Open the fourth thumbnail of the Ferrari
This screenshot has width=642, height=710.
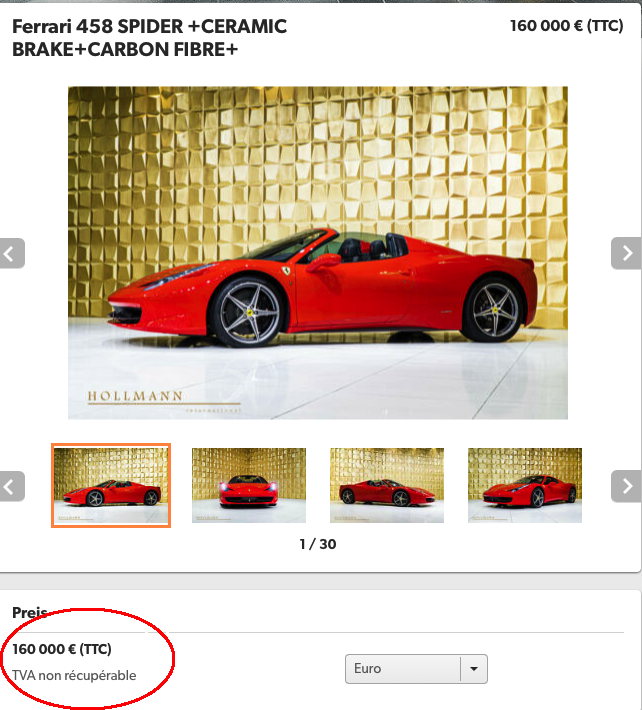point(525,485)
